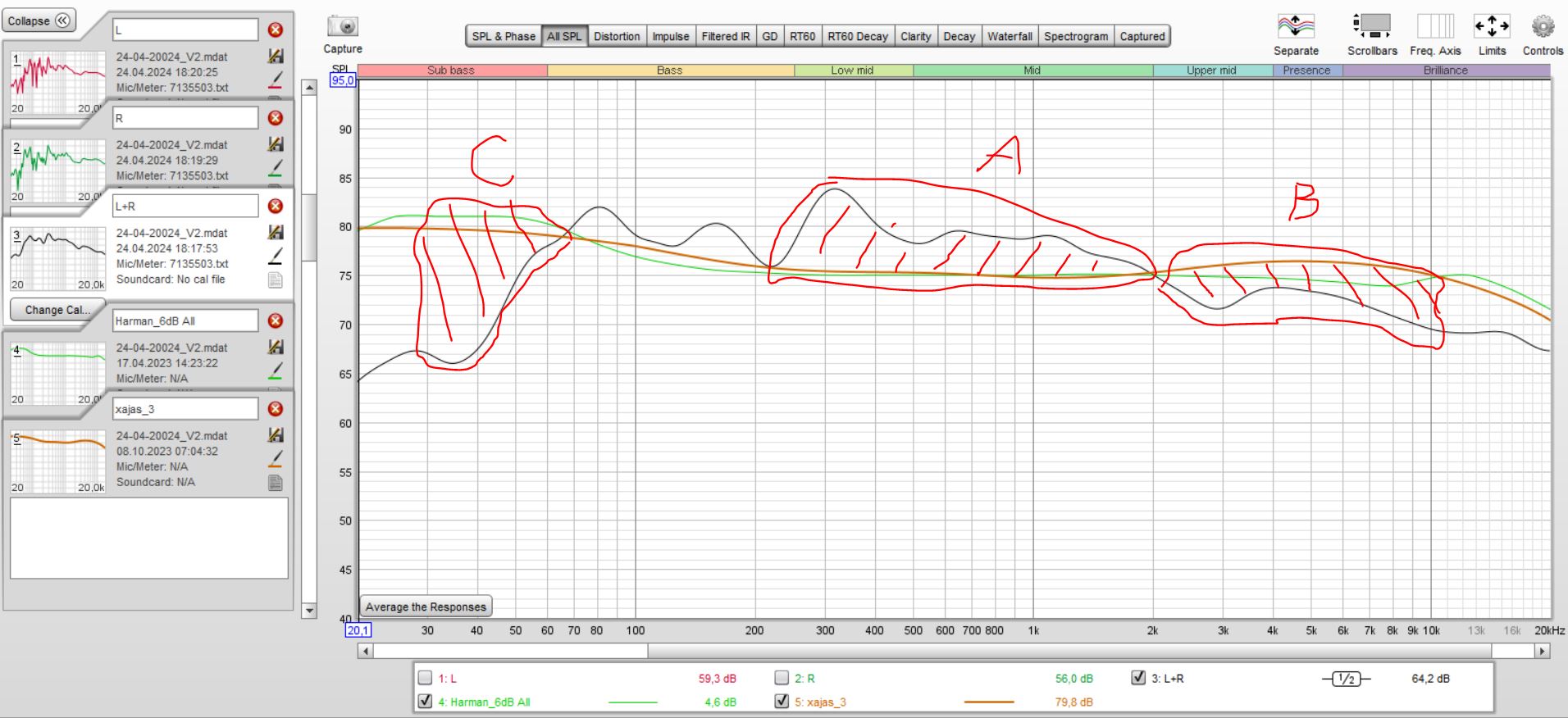Remove the L measurement with red X
Viewport: 1568px width, 718px height.
276,30
